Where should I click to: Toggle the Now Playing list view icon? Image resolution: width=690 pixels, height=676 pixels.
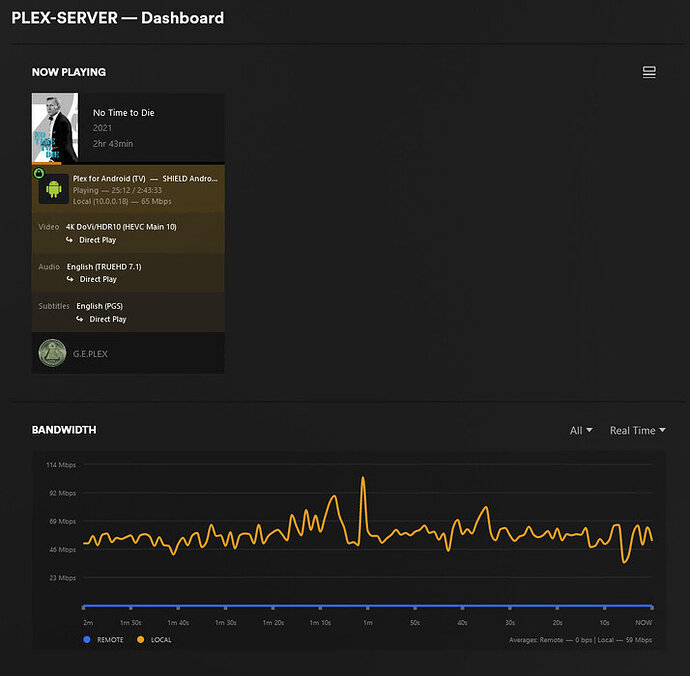click(649, 72)
